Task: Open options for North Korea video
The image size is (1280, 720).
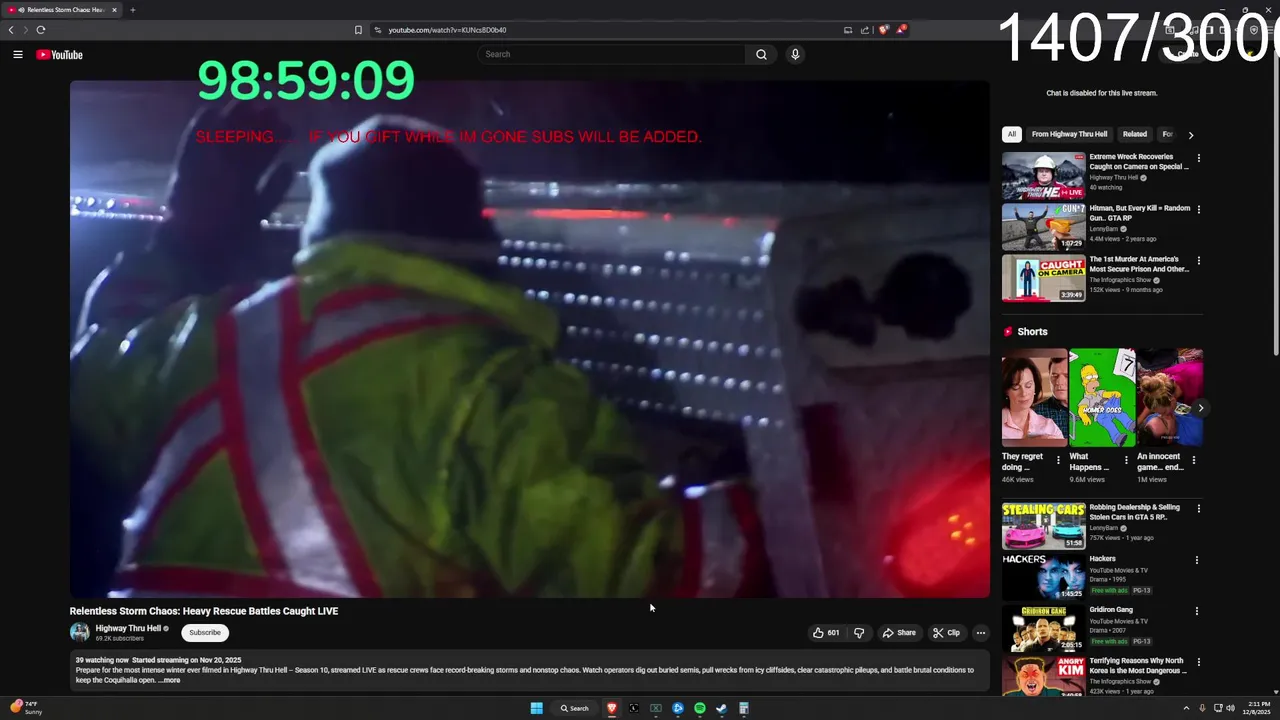Action: (1198, 663)
